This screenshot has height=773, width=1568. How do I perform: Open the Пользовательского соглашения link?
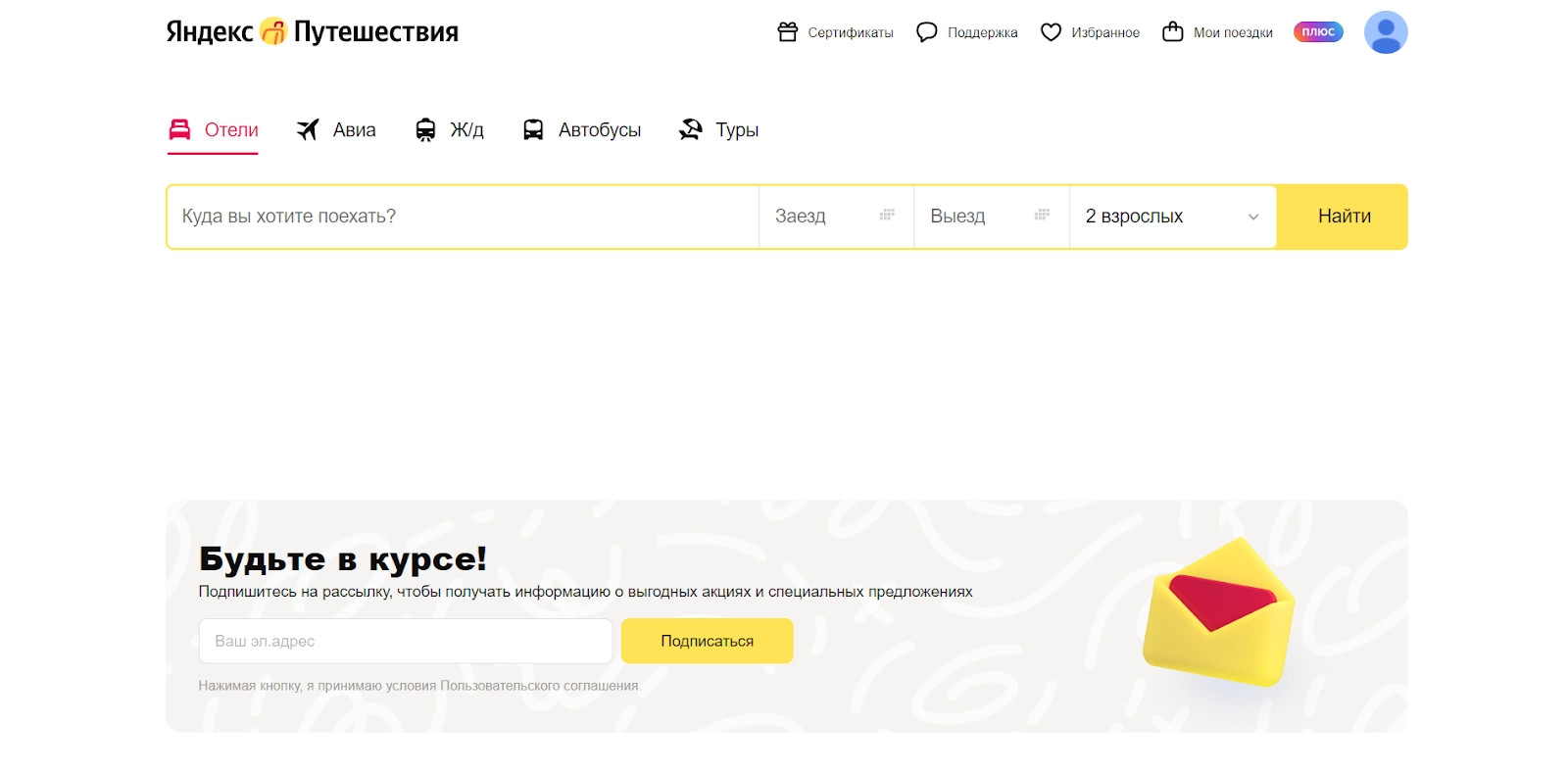click(539, 686)
